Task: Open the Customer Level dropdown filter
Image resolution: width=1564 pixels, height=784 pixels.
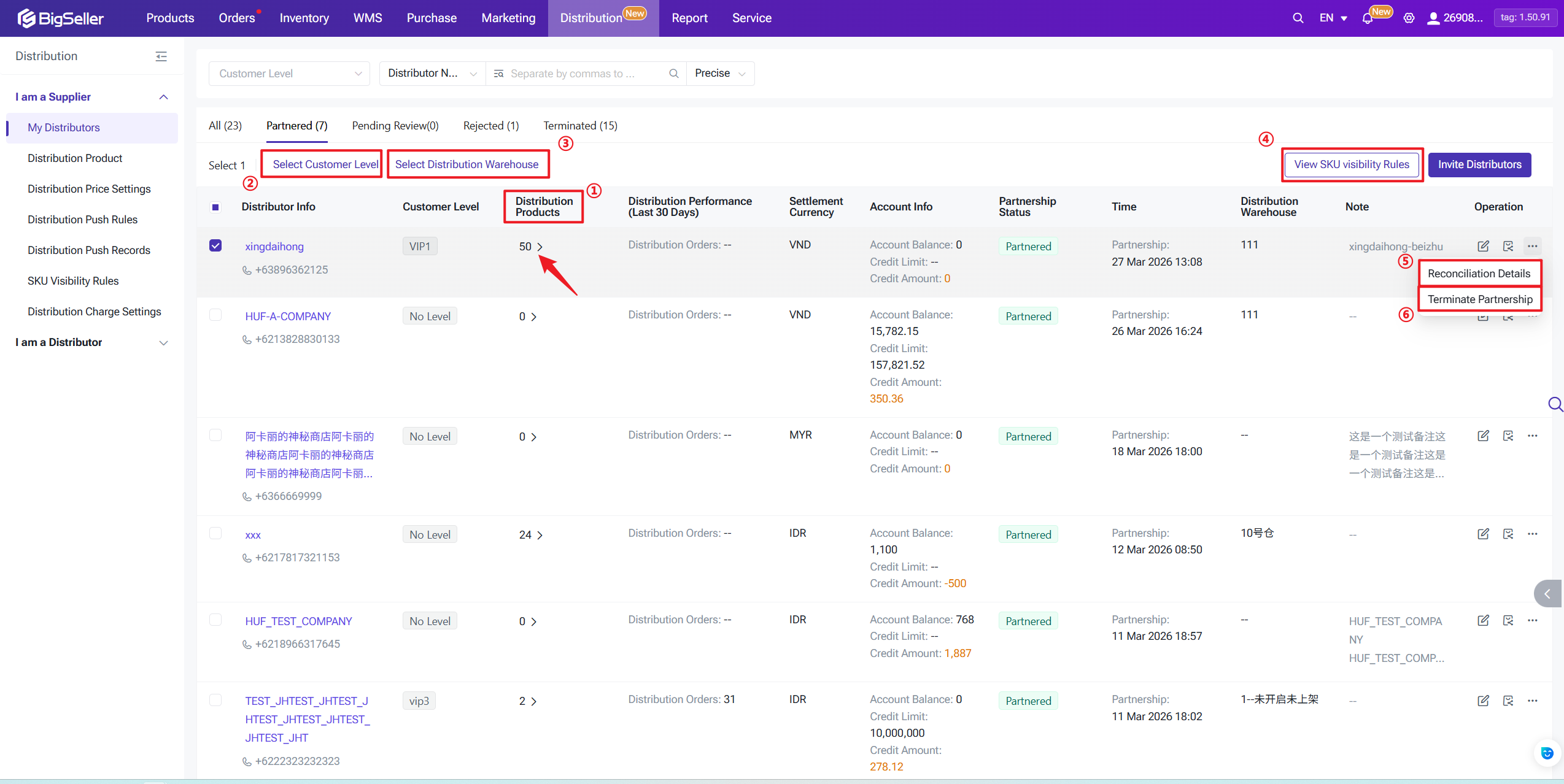Action: coord(289,74)
